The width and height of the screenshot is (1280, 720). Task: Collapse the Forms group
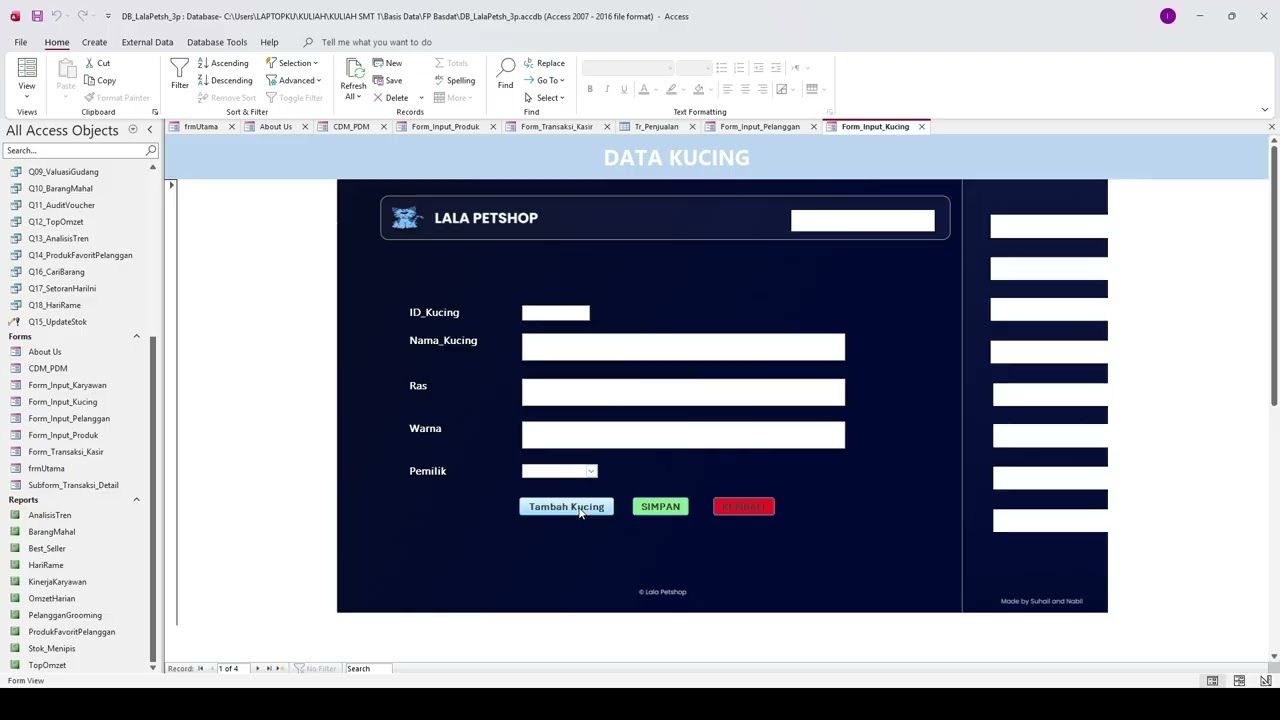pos(136,336)
